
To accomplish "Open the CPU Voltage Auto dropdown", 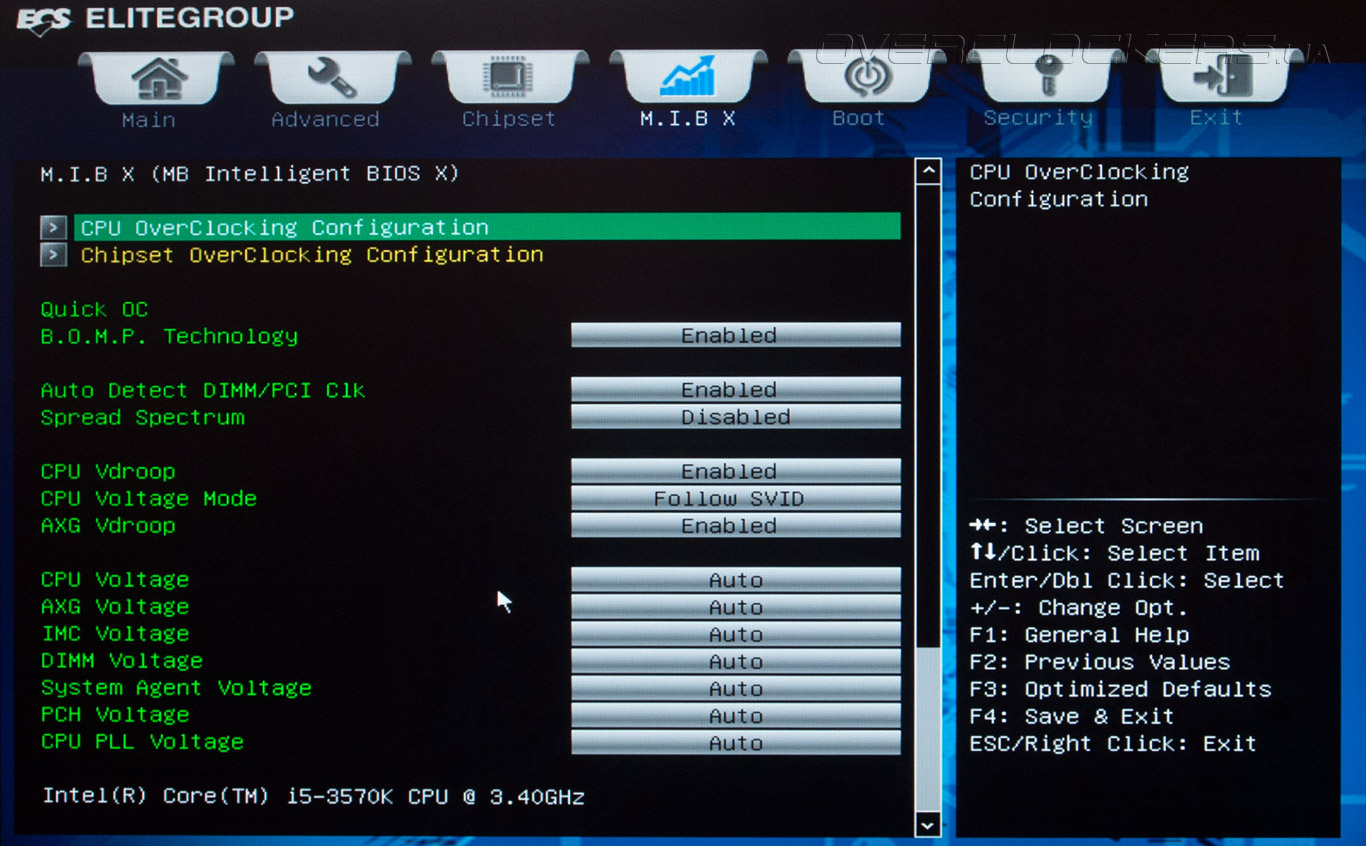I will click(x=735, y=580).
